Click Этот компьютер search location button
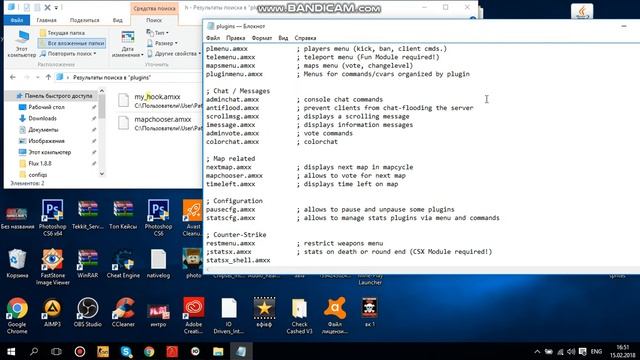Viewport: 640px width, 360px height. pos(22,44)
